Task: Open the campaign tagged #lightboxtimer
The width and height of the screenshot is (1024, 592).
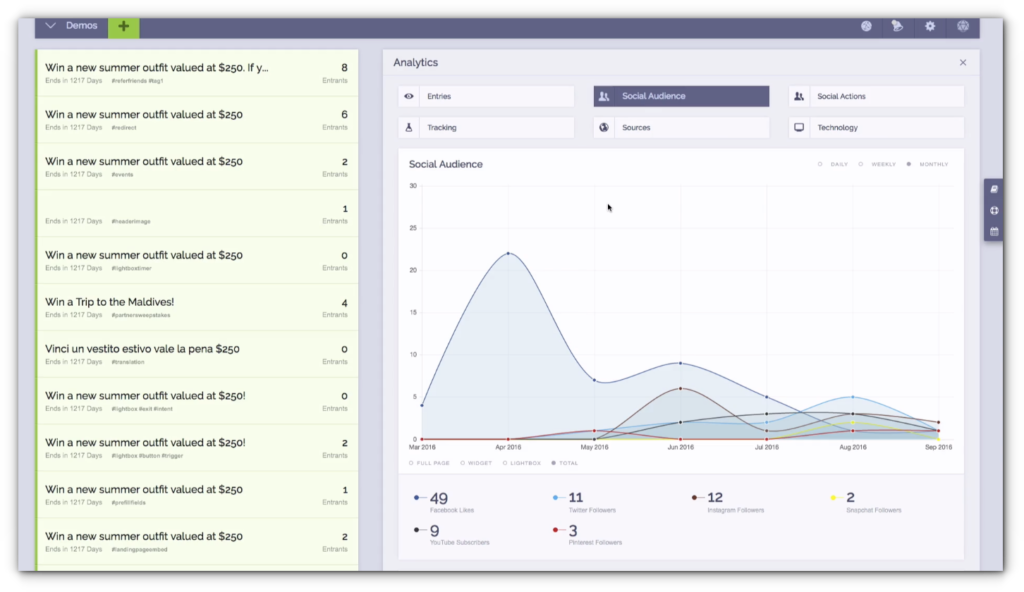Action: coord(197,261)
